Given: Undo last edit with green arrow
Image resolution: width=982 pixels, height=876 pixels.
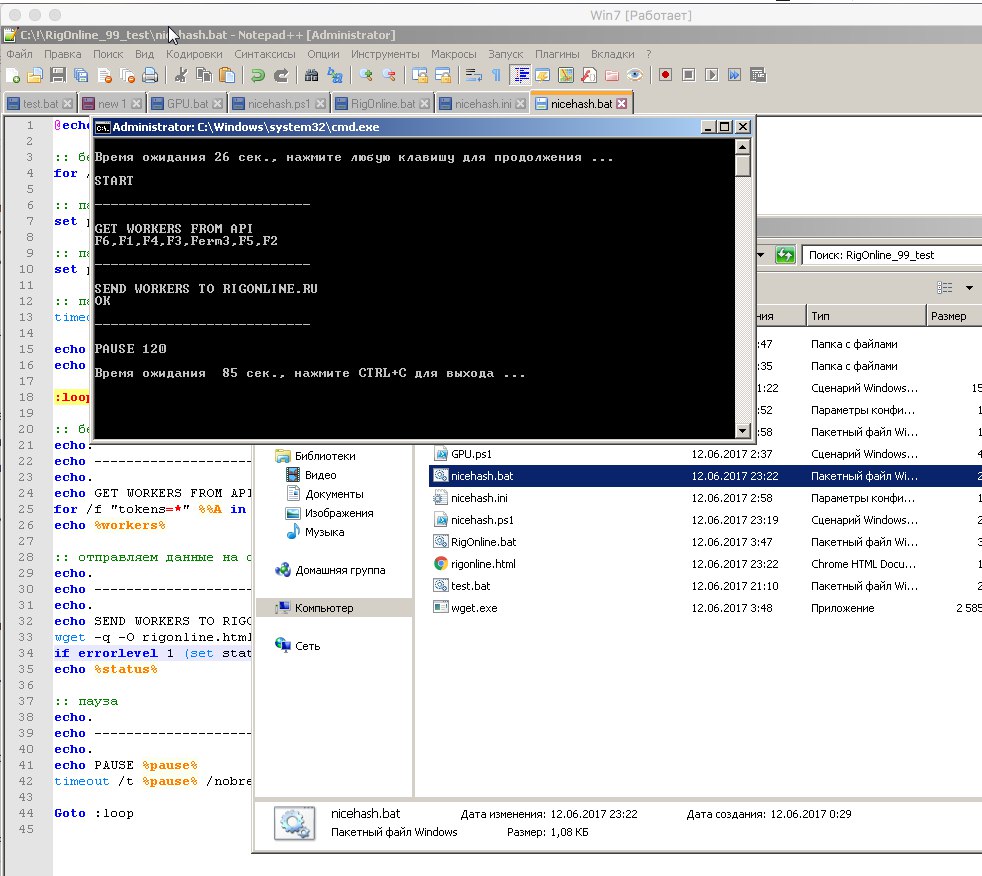Looking at the screenshot, I should click(x=257, y=75).
